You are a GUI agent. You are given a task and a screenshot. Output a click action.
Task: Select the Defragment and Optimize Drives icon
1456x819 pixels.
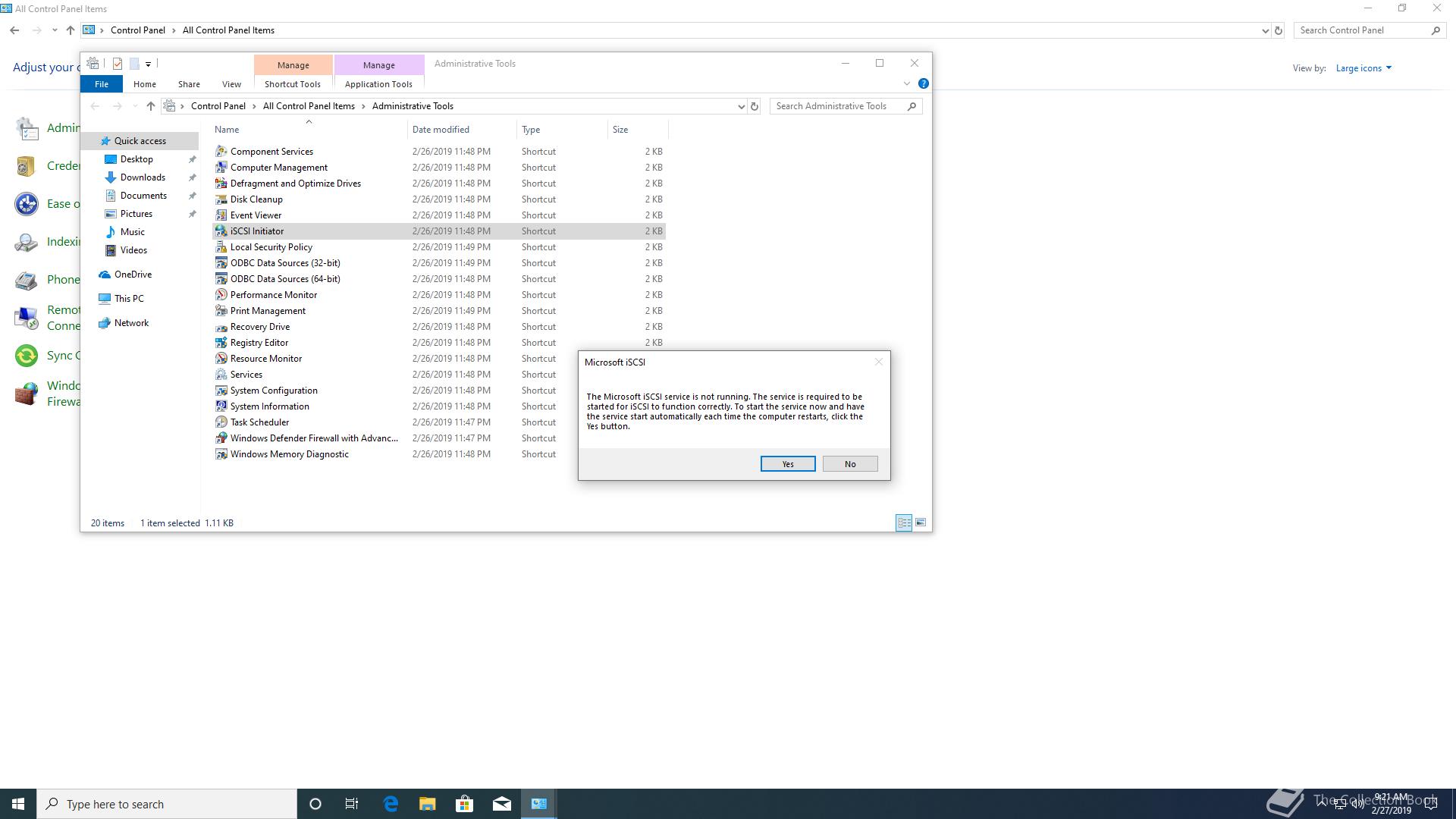coord(221,183)
